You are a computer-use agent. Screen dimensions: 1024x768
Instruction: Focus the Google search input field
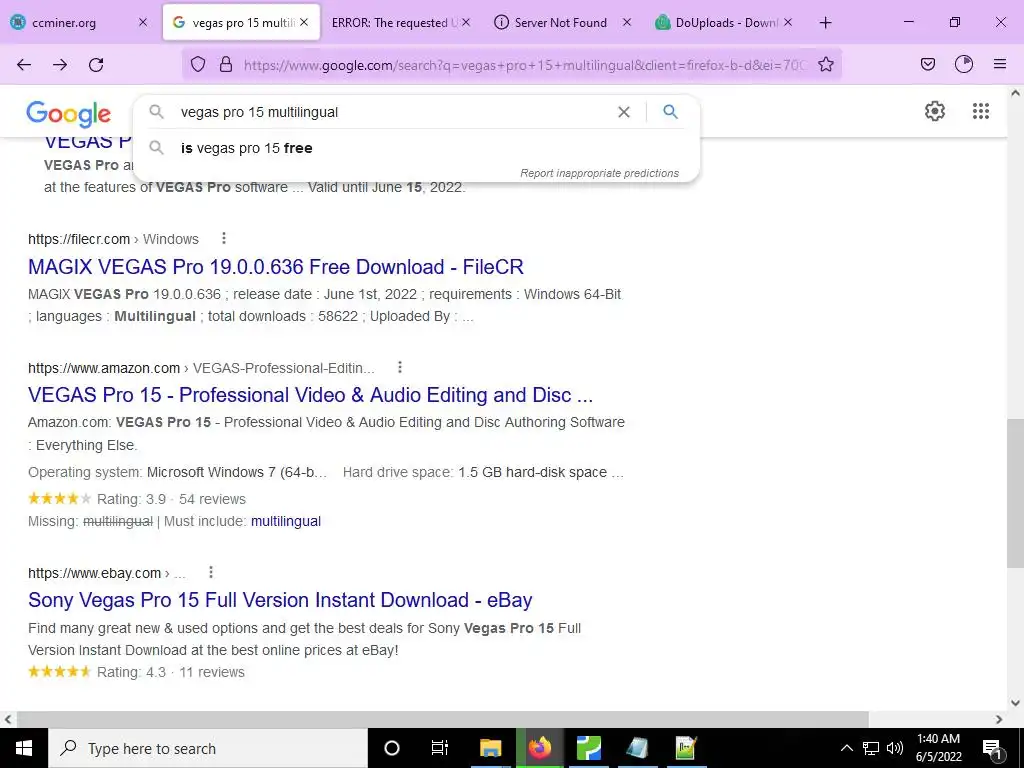tap(392, 112)
